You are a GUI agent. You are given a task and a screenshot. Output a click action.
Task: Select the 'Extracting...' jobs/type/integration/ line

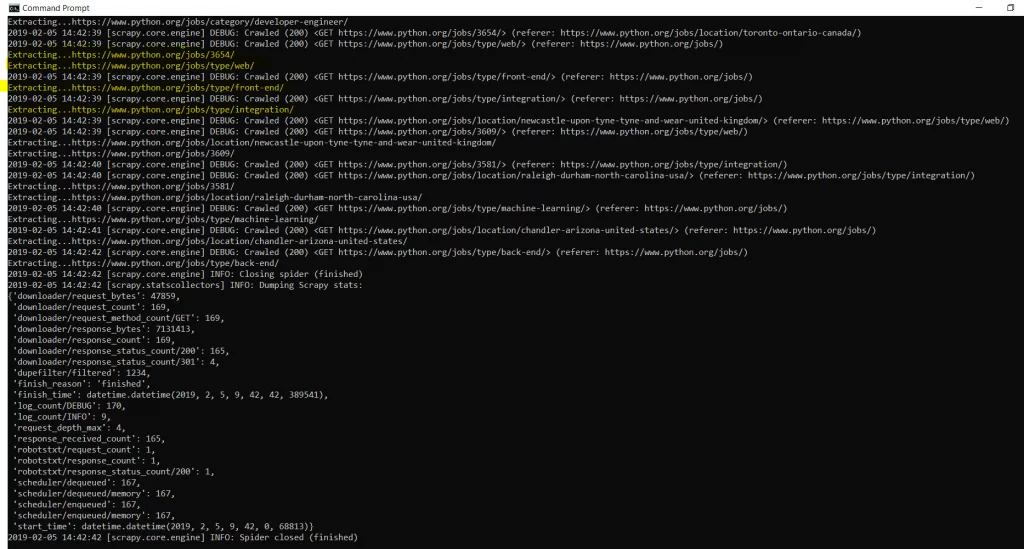(x=151, y=110)
